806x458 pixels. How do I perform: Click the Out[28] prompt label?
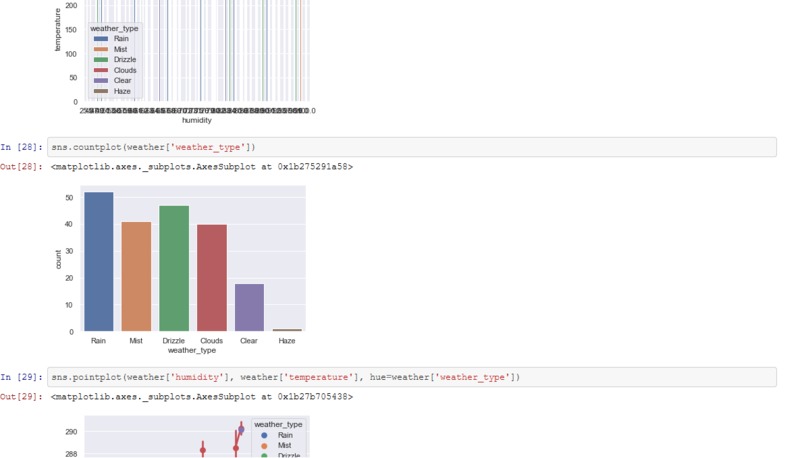coord(22,167)
